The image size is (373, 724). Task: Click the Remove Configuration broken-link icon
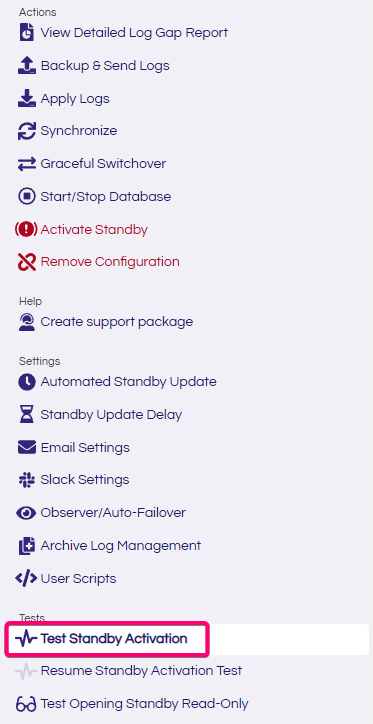point(26,262)
